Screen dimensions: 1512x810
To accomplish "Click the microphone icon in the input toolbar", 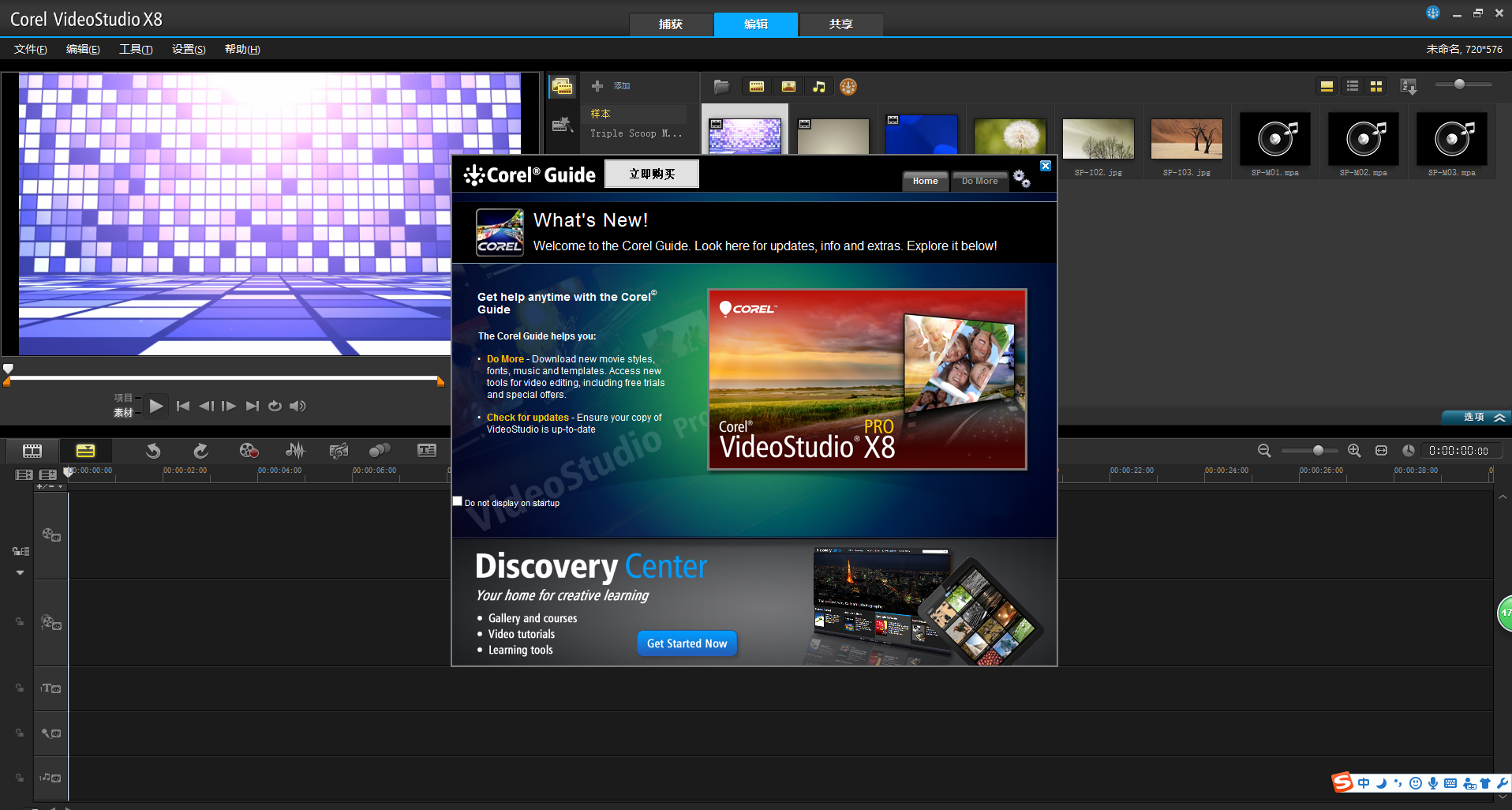I will pos(1433,783).
